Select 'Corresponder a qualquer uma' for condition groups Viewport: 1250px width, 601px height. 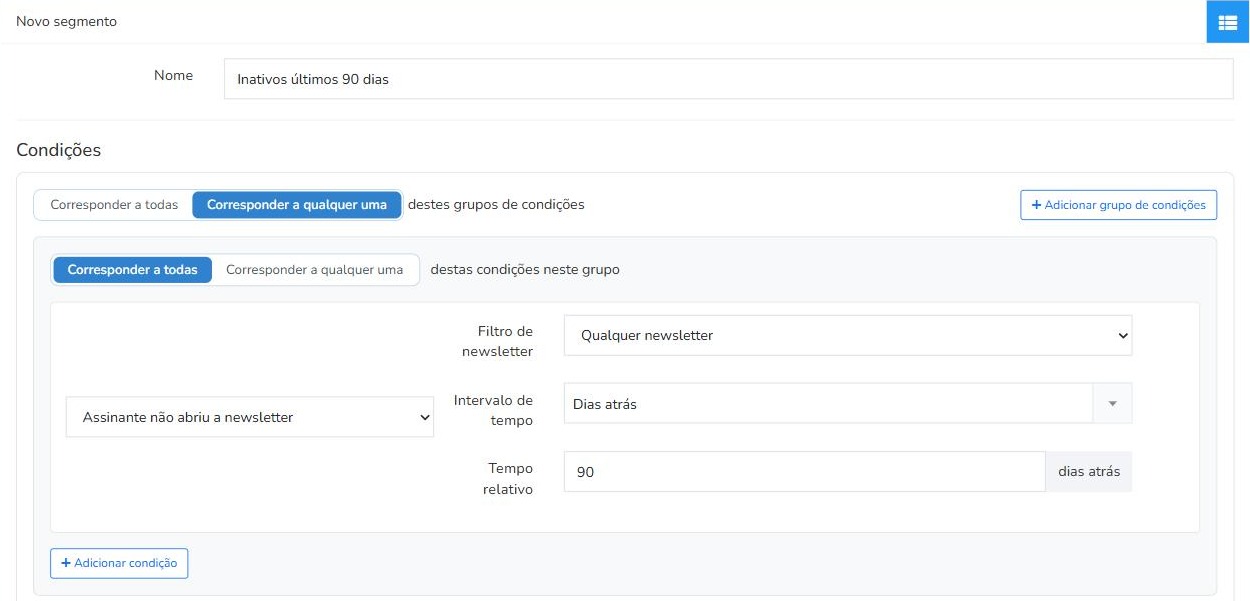(297, 205)
